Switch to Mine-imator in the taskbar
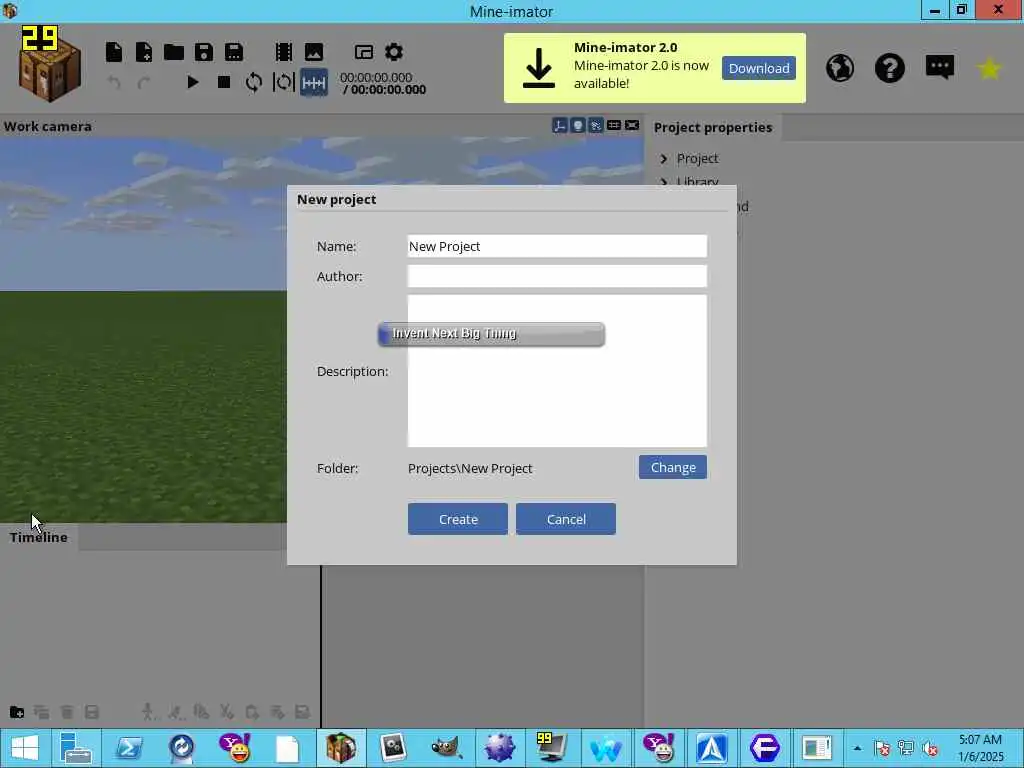Image resolution: width=1024 pixels, height=768 pixels. [x=341, y=748]
